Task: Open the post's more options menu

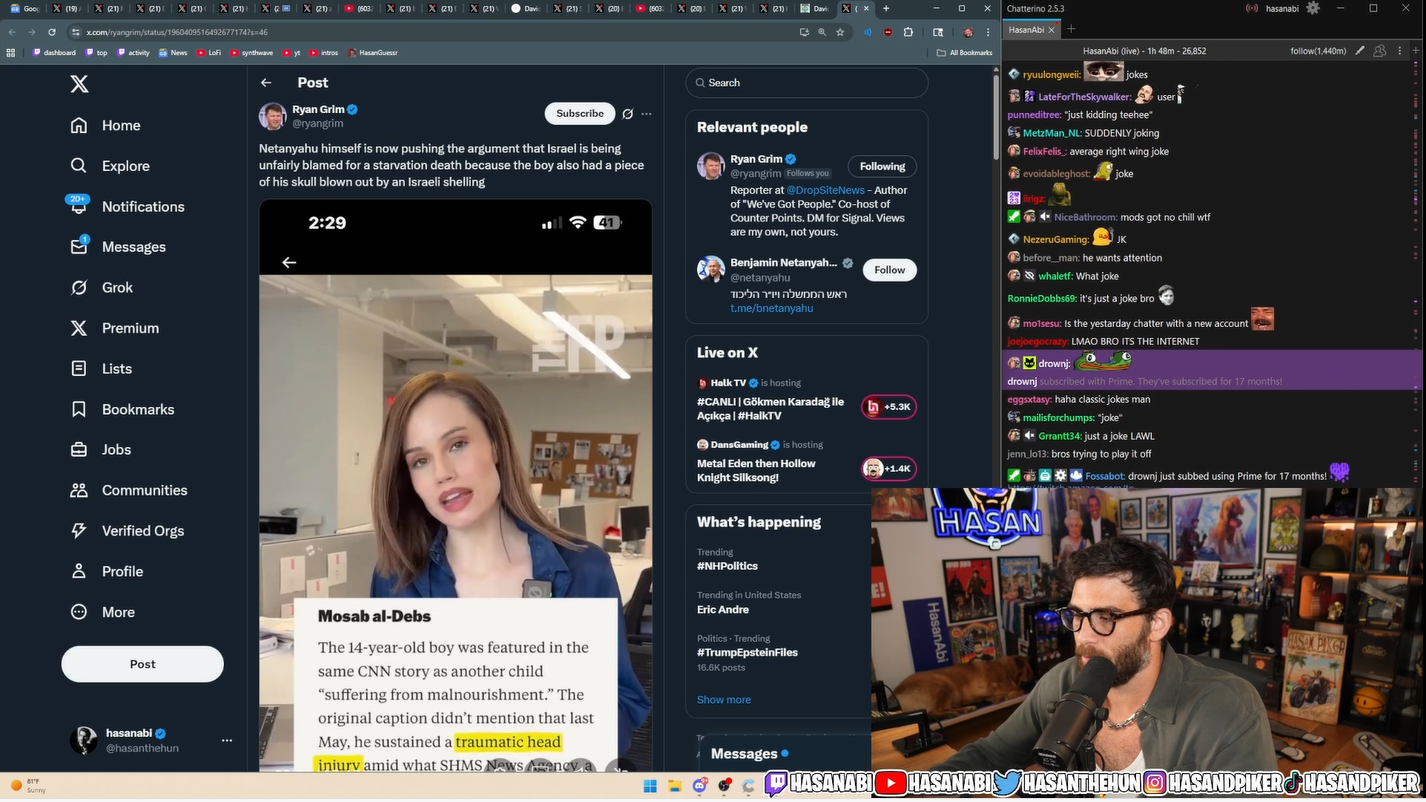Action: click(646, 114)
